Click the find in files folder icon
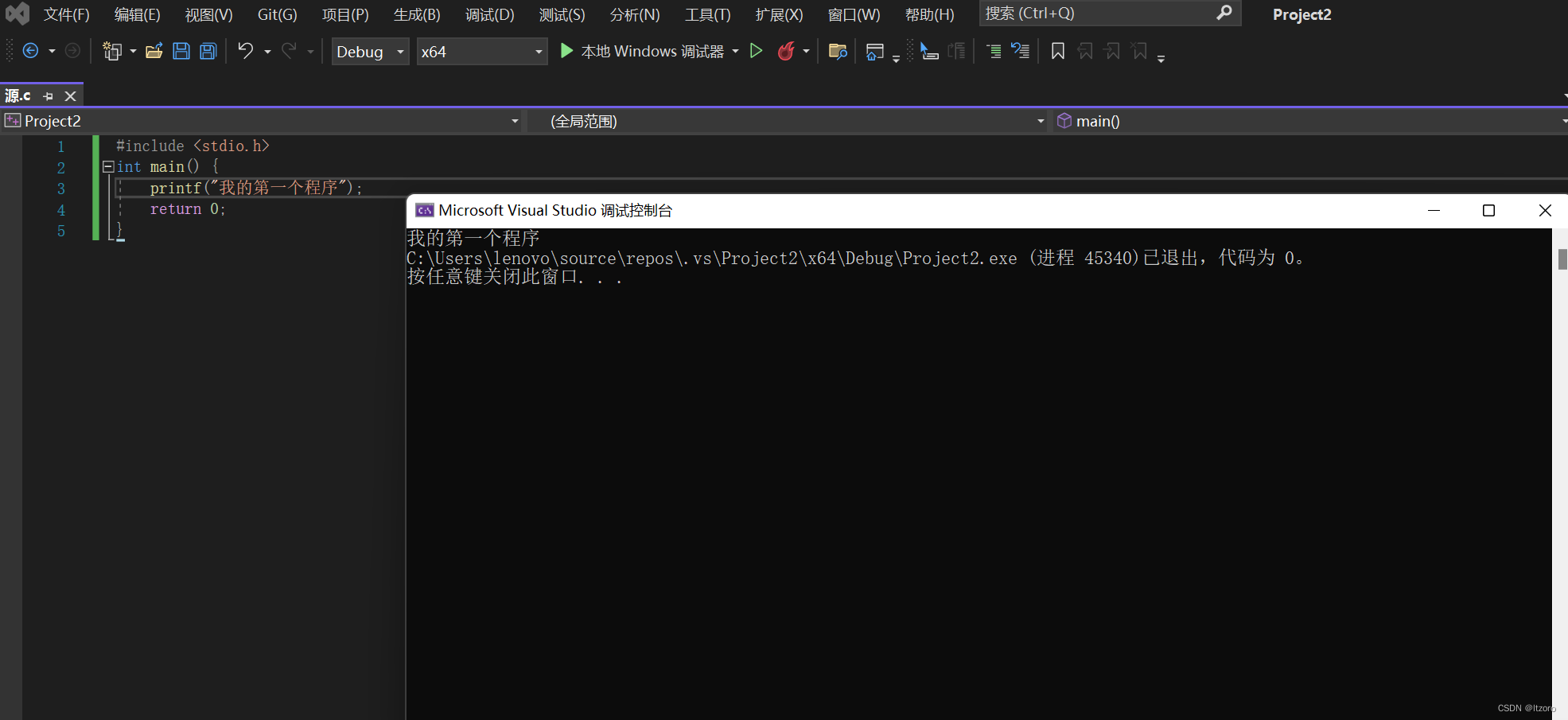The image size is (1568, 720). pyautogui.click(x=838, y=51)
